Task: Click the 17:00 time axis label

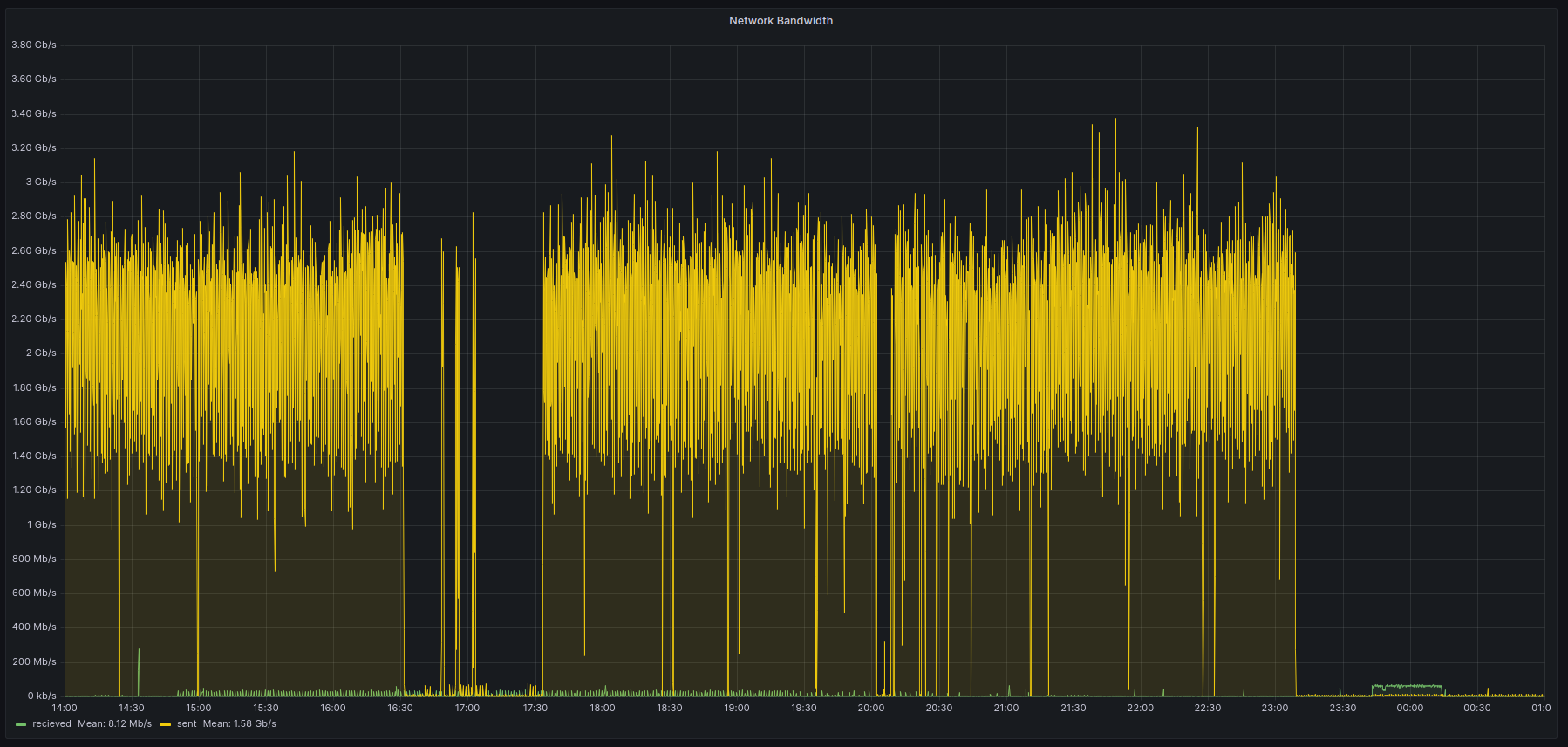Action: point(467,708)
